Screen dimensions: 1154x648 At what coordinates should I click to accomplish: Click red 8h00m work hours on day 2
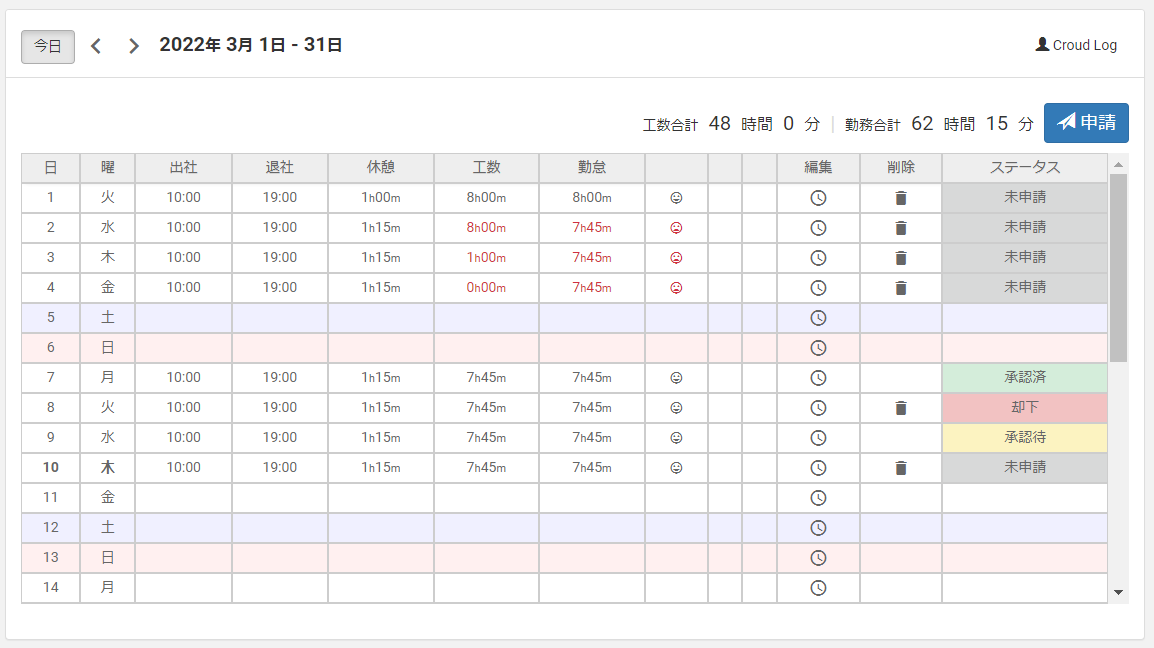click(486, 228)
